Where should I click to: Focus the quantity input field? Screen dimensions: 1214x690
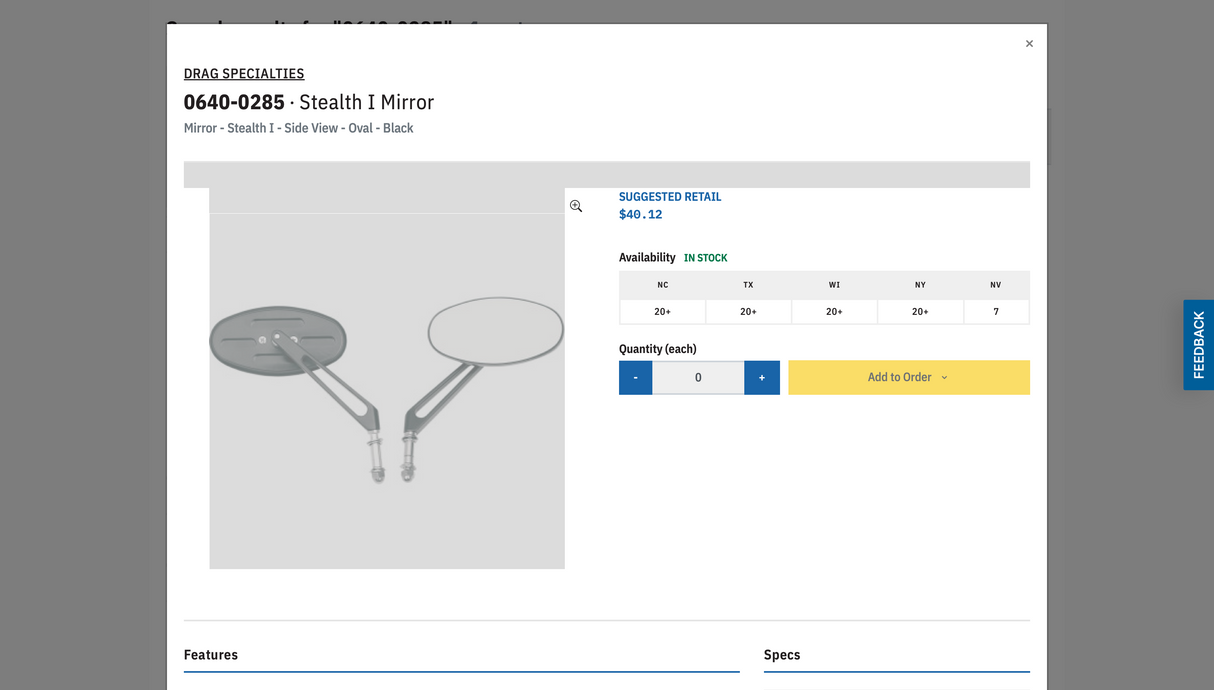pyautogui.click(x=698, y=377)
